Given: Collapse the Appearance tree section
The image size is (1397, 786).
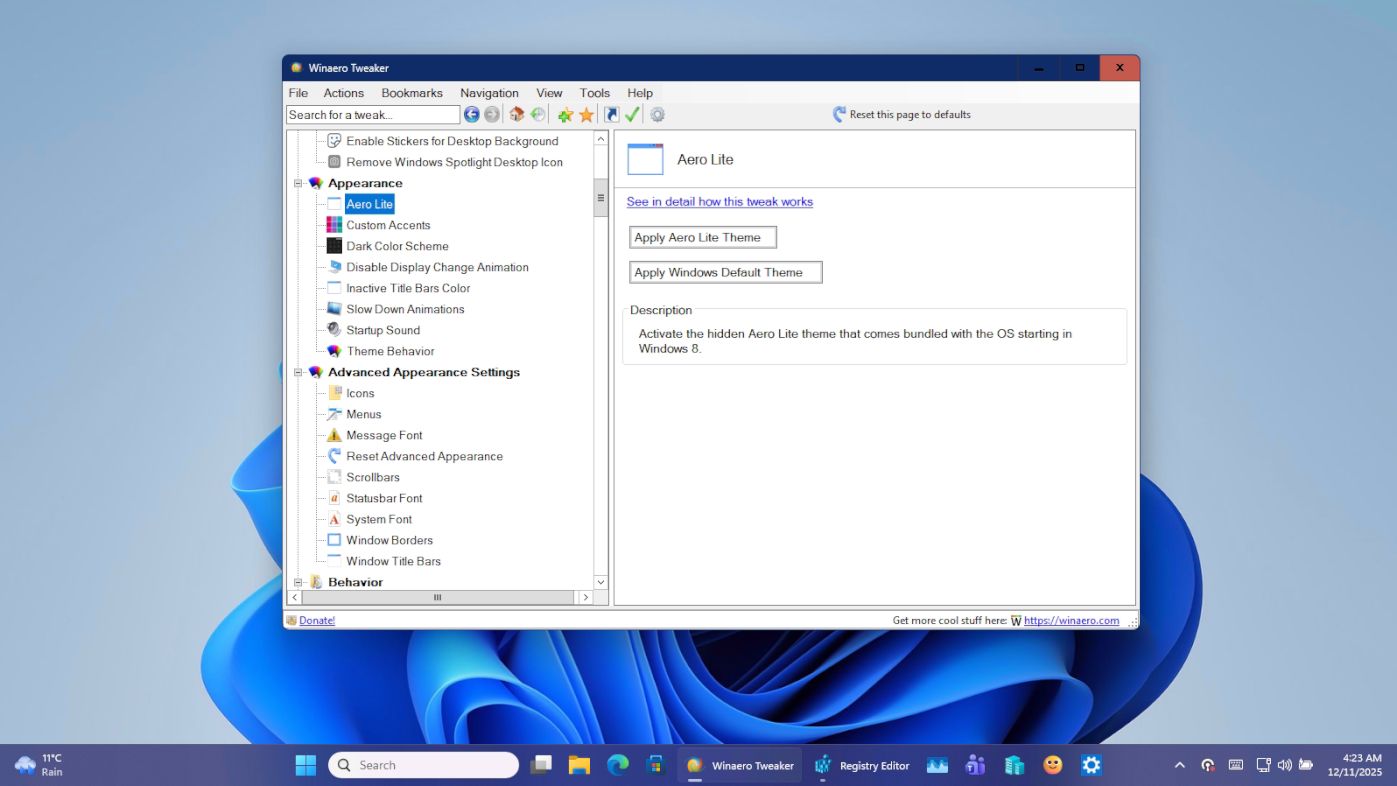Looking at the screenshot, I should (297, 183).
